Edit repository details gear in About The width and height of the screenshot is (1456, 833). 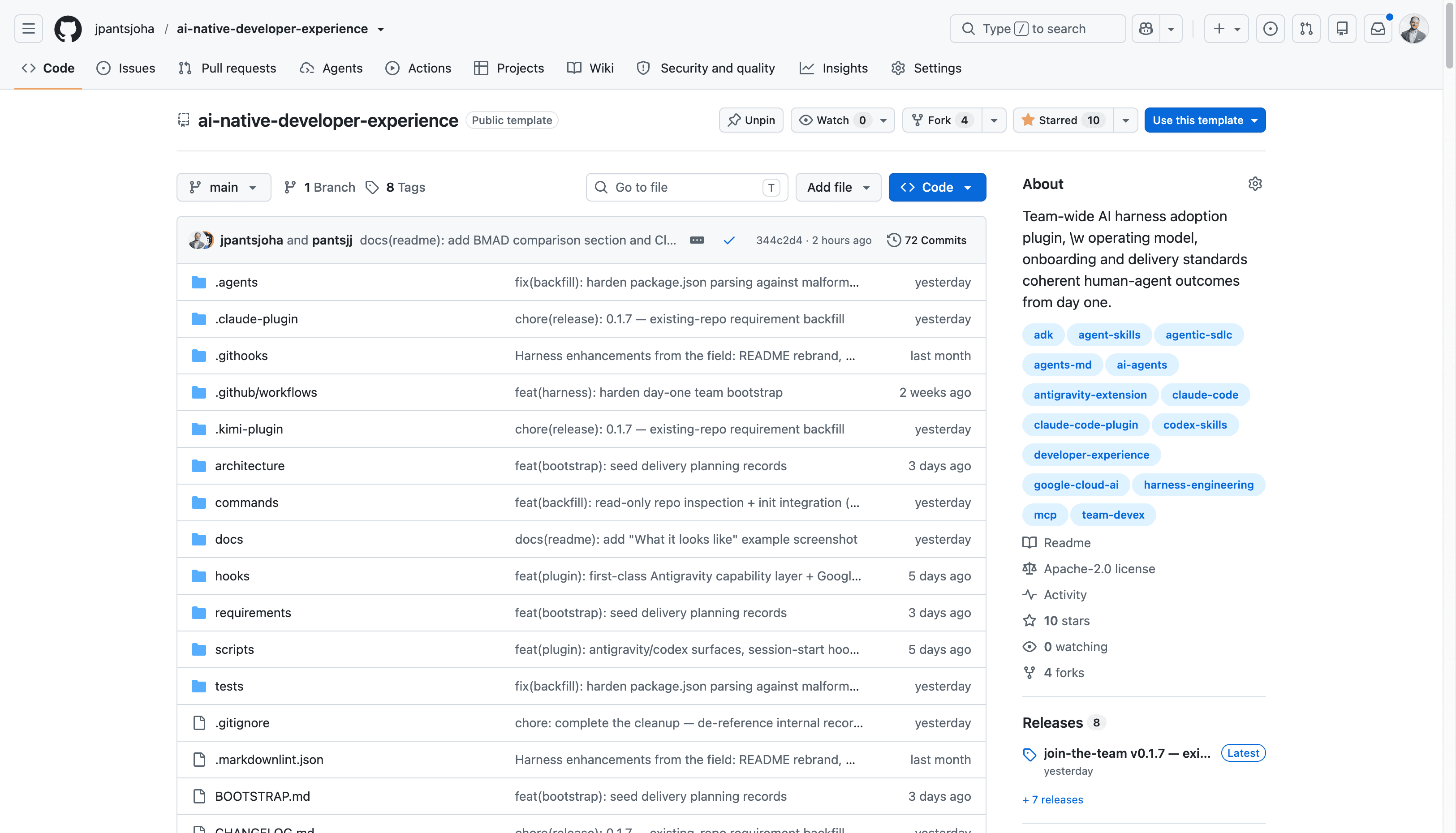point(1254,184)
